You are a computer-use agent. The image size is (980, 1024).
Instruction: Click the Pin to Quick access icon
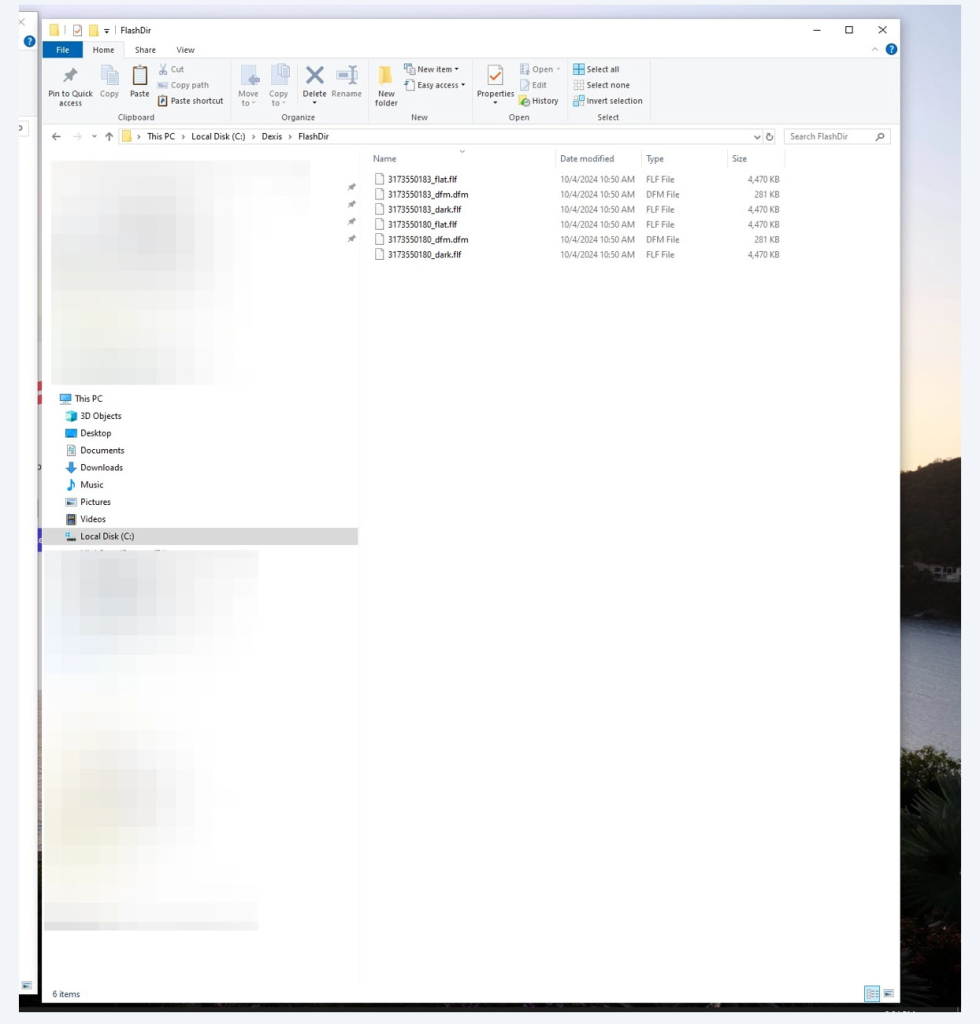pyautogui.click(x=70, y=78)
